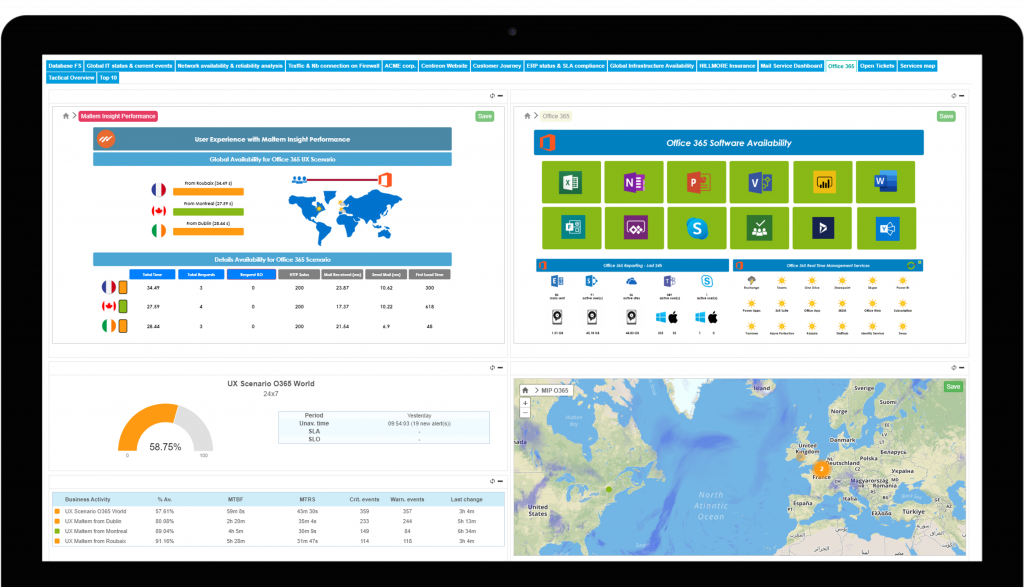Zoom in on the MIP O365 map

524,403
